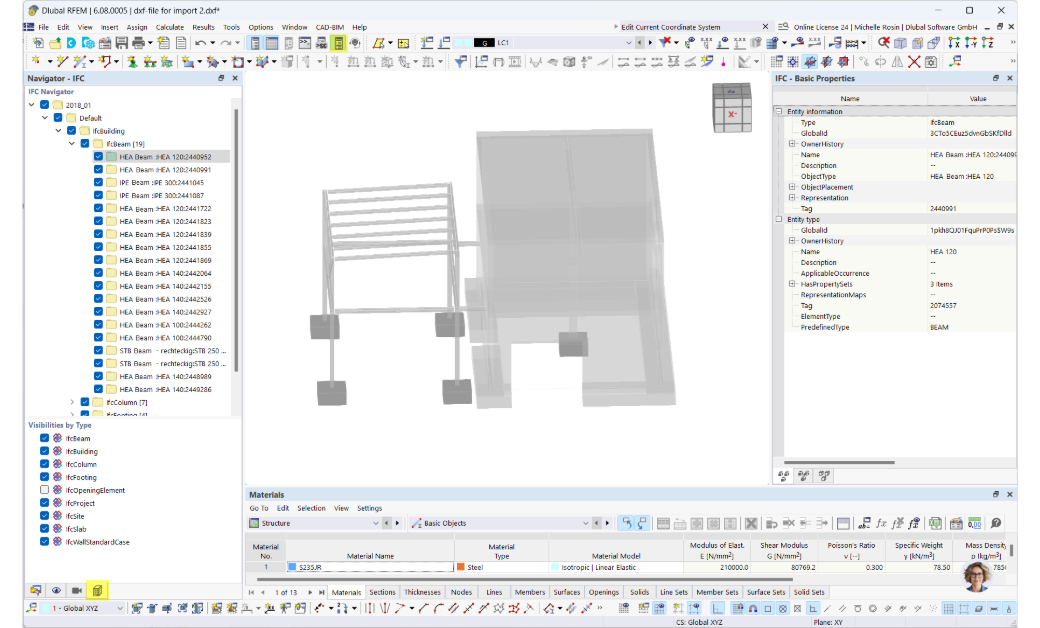Enable IfcOpeningElement visibility checkbox
The height and width of the screenshot is (628, 1040).
click(x=44, y=490)
